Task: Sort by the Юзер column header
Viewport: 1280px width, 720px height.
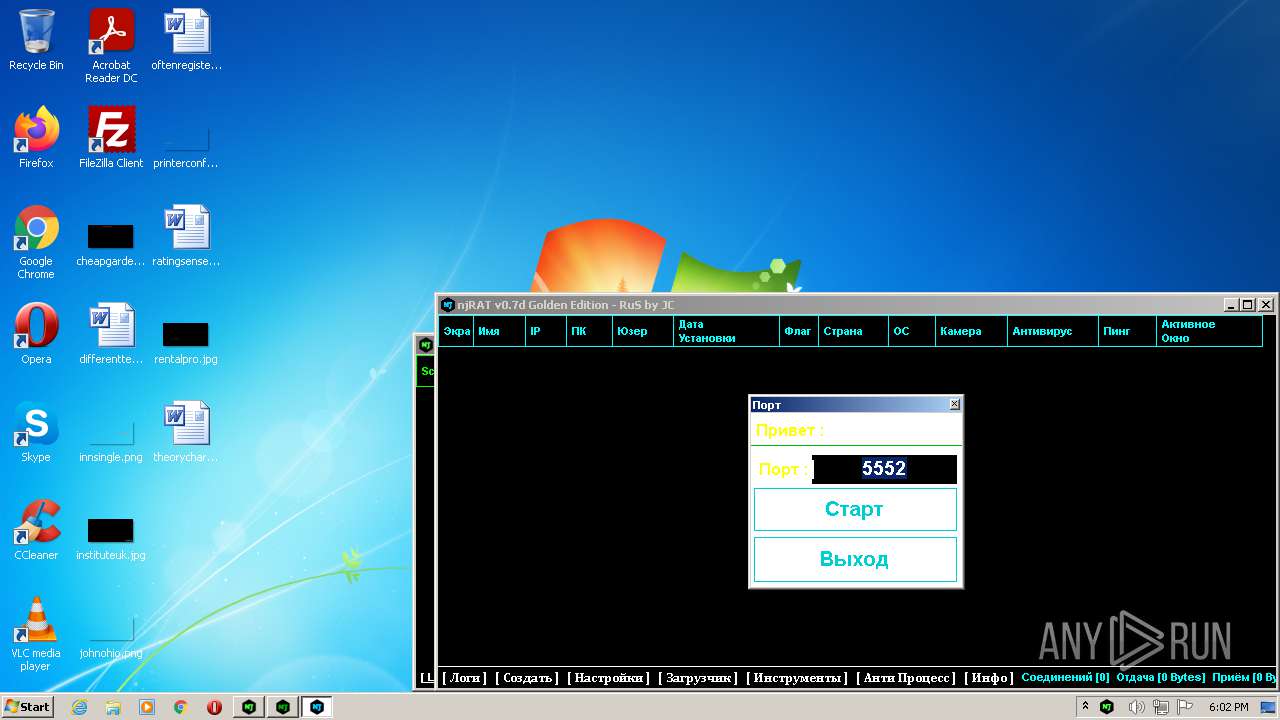Action: point(642,331)
